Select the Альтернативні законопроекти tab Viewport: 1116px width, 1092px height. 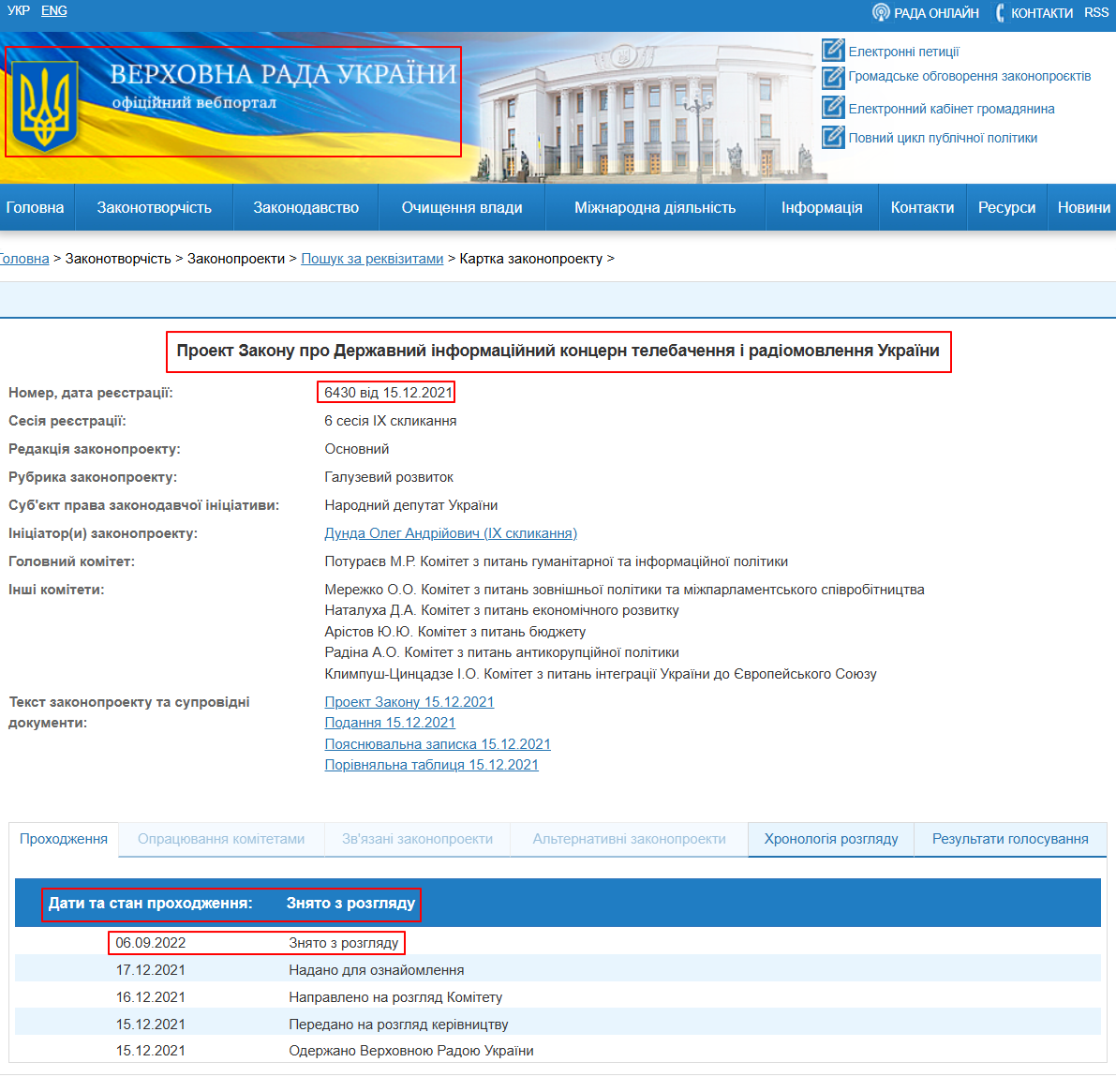point(629,839)
